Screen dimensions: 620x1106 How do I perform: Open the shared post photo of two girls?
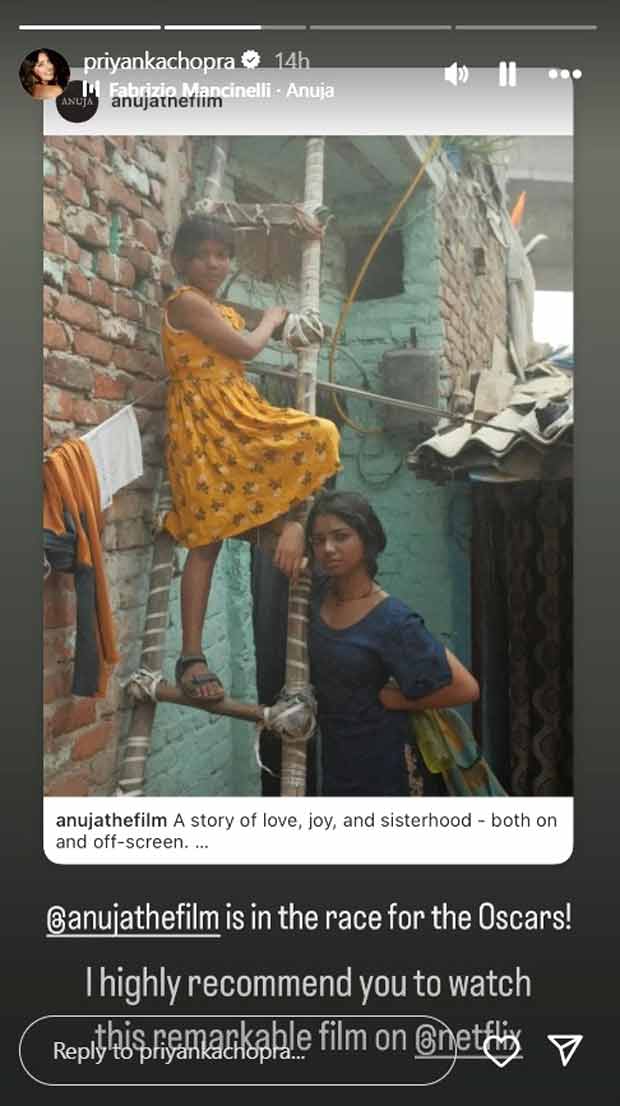pyautogui.click(x=308, y=466)
